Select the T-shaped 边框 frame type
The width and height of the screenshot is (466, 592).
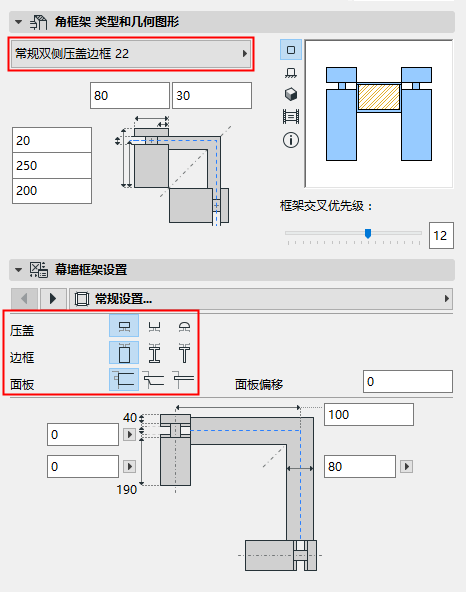tap(184, 353)
